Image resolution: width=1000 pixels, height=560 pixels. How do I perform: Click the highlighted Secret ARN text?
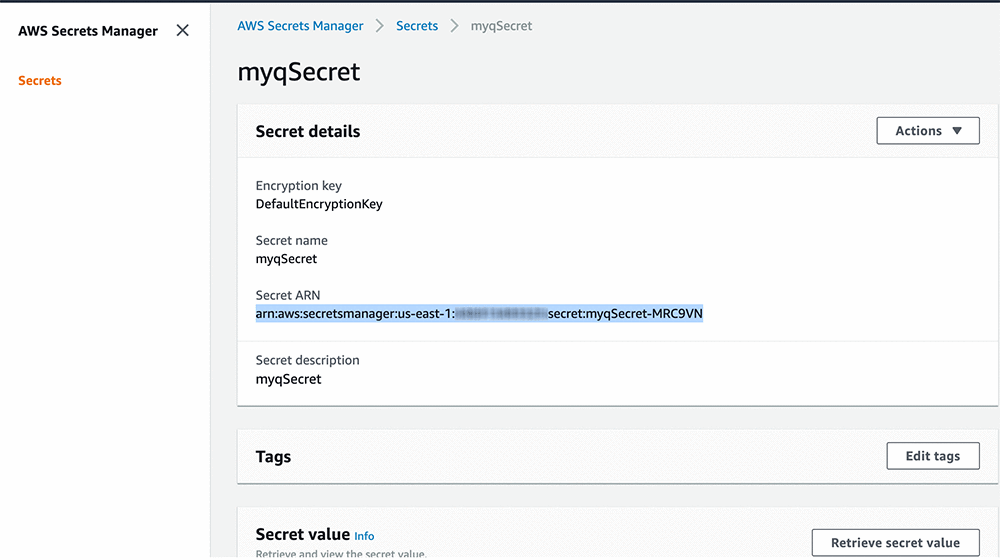(x=479, y=314)
